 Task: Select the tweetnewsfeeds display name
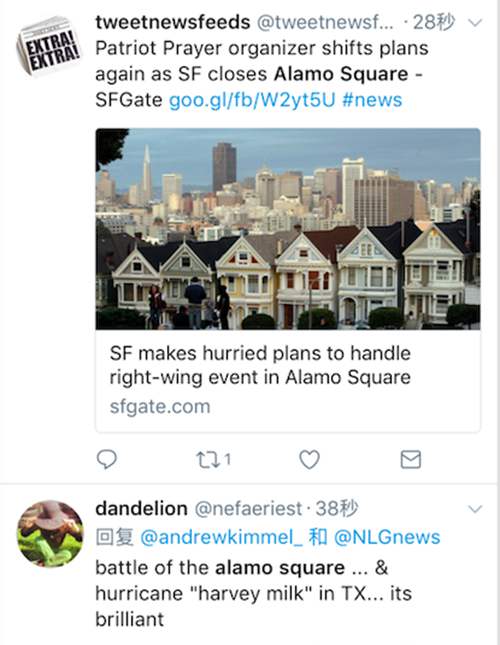tap(173, 22)
